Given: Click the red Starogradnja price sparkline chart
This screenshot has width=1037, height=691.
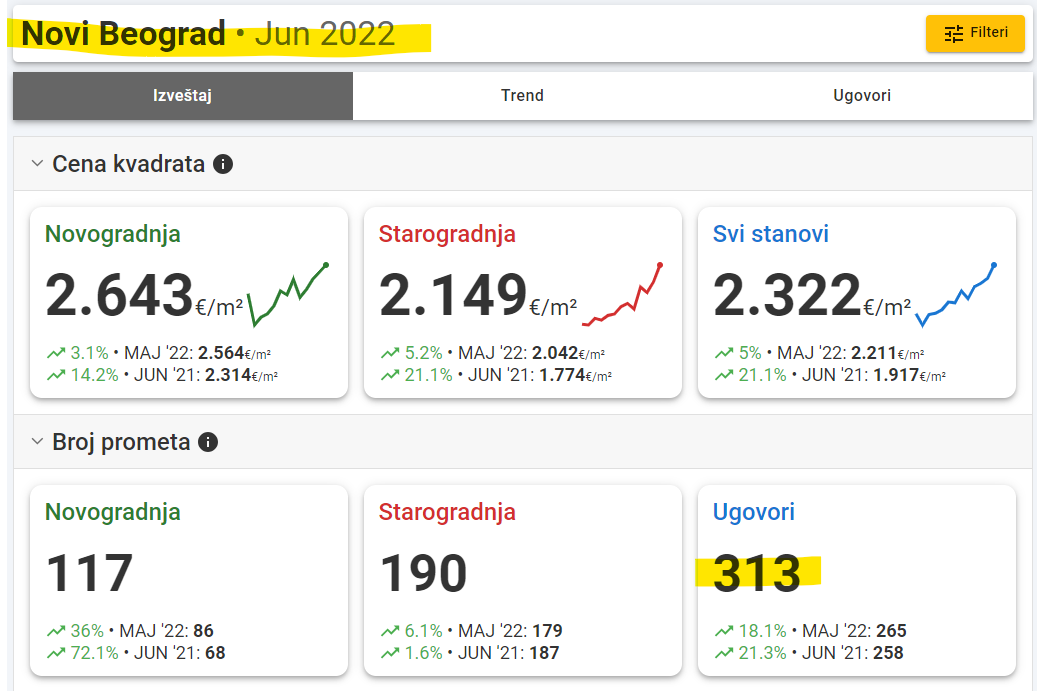Looking at the screenshot, I should pyautogui.click(x=622, y=296).
